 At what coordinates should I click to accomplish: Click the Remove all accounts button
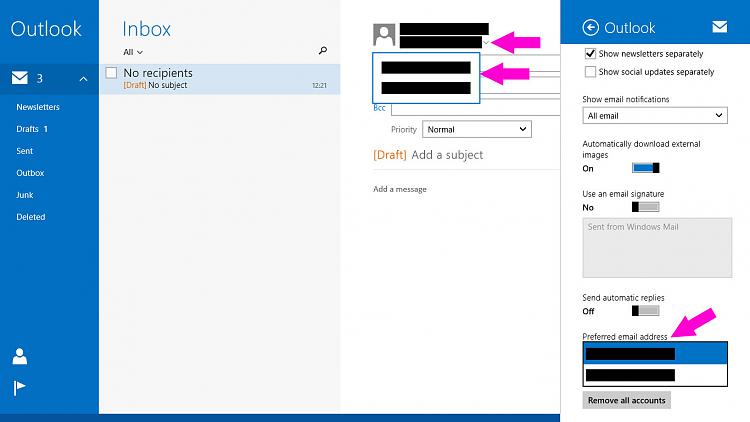point(627,400)
